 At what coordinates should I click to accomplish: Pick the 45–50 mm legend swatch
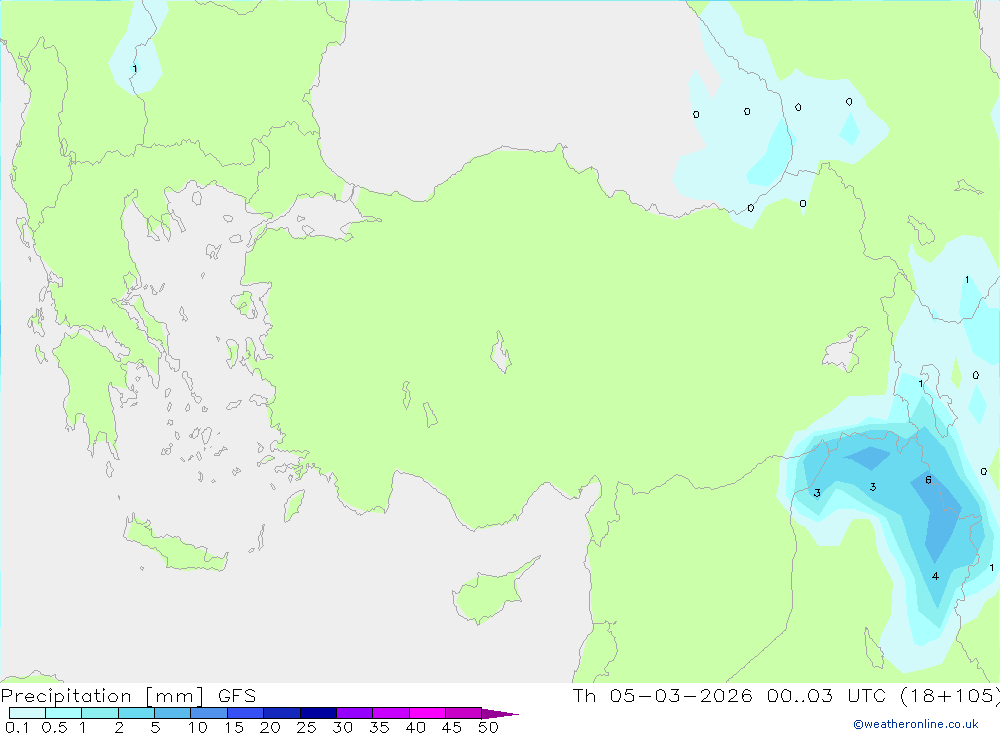tap(464, 713)
